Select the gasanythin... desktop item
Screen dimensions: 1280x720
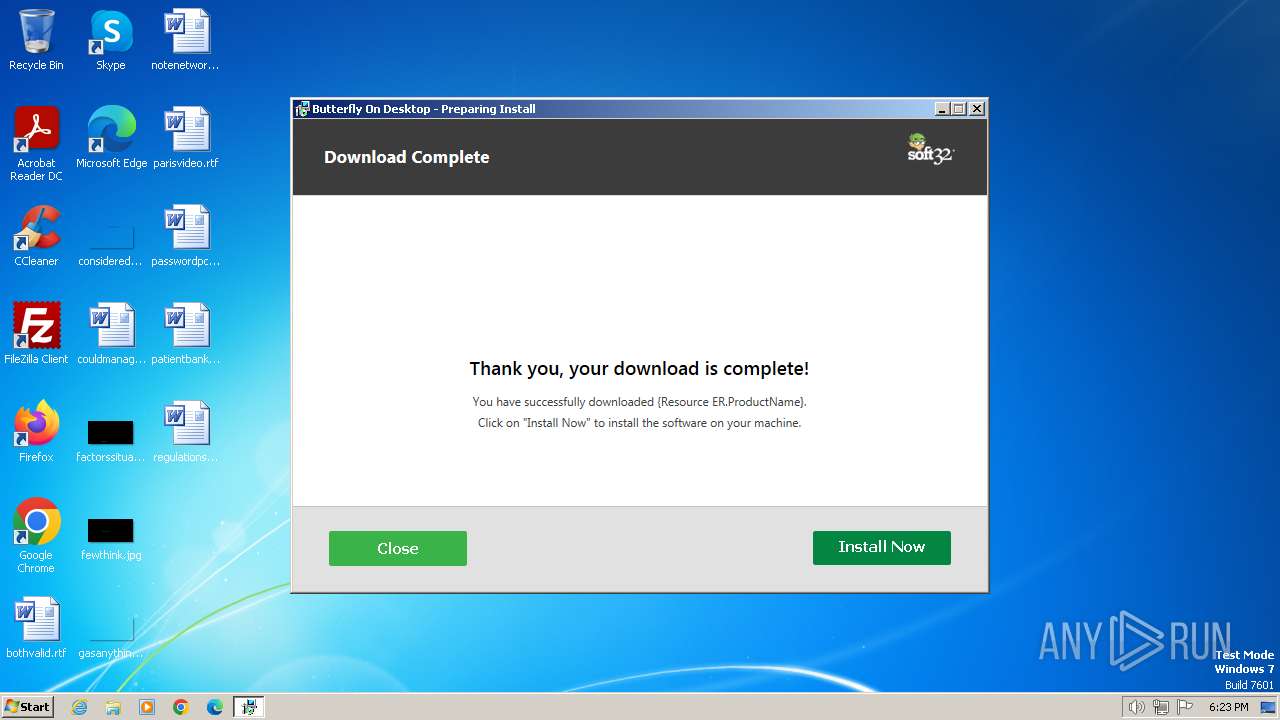pyautogui.click(x=111, y=639)
